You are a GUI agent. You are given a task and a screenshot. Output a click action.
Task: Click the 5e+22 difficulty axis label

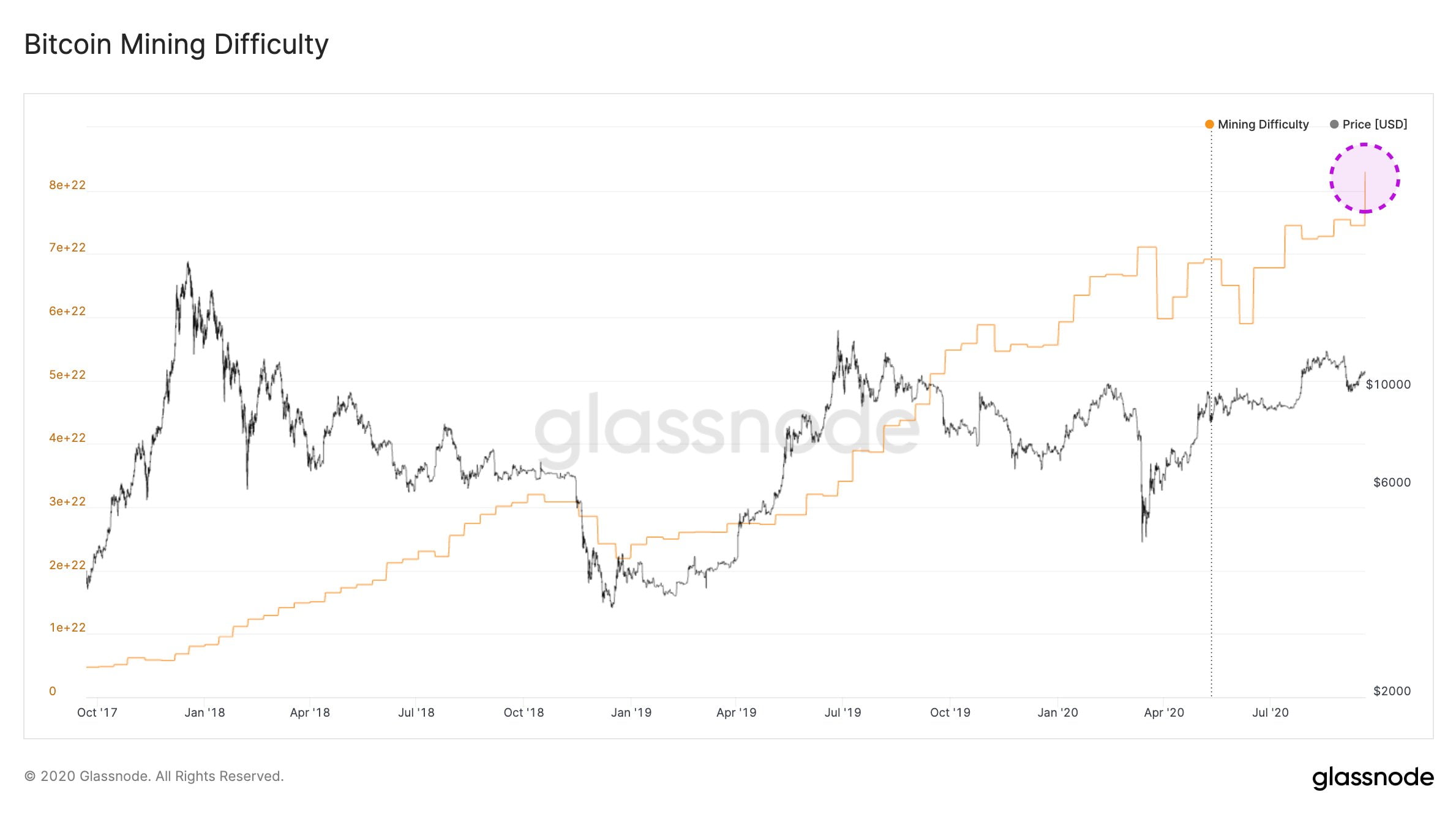(67, 375)
